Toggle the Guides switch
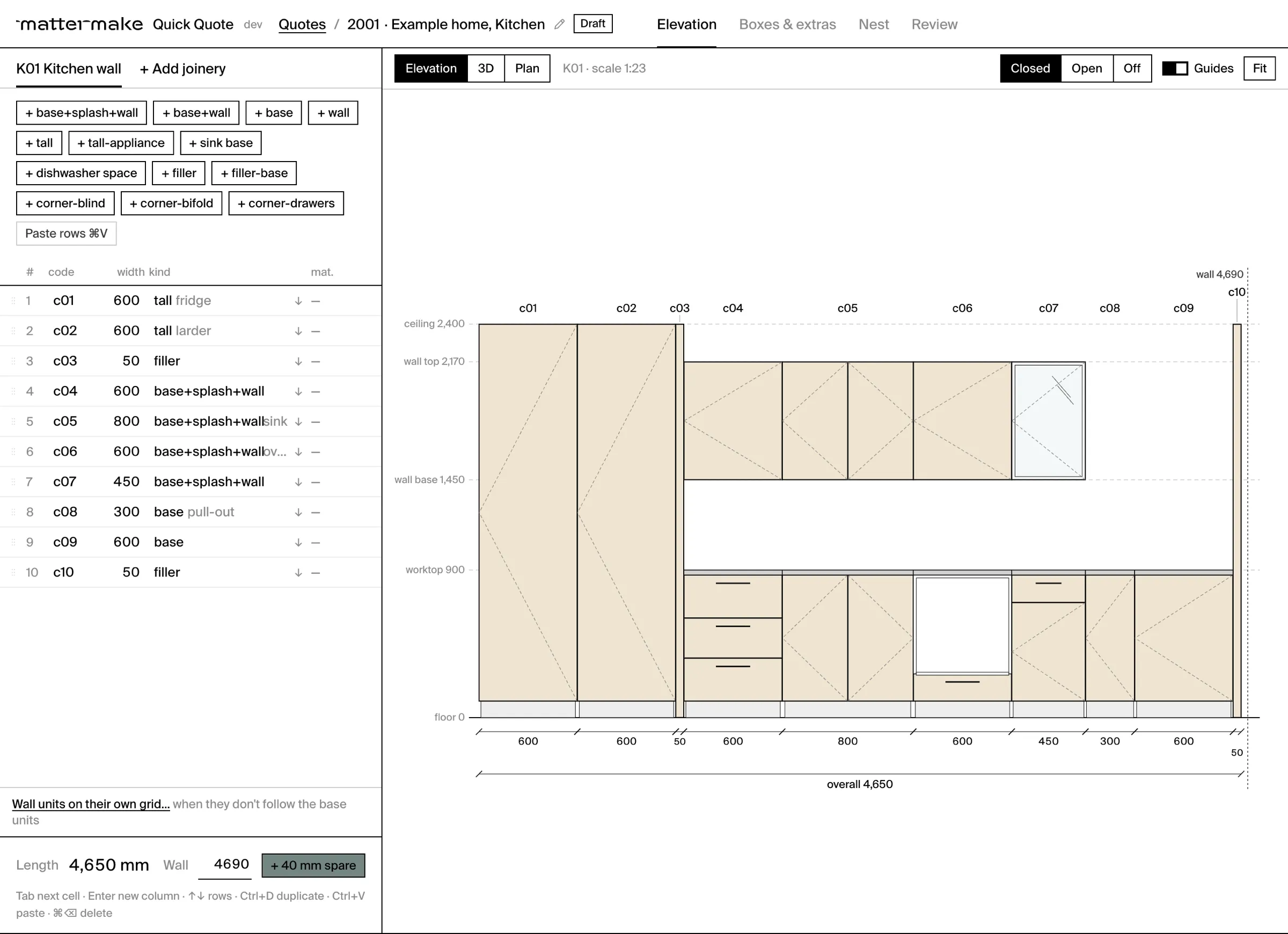Viewport: 1288px width, 934px height. coord(1175,69)
